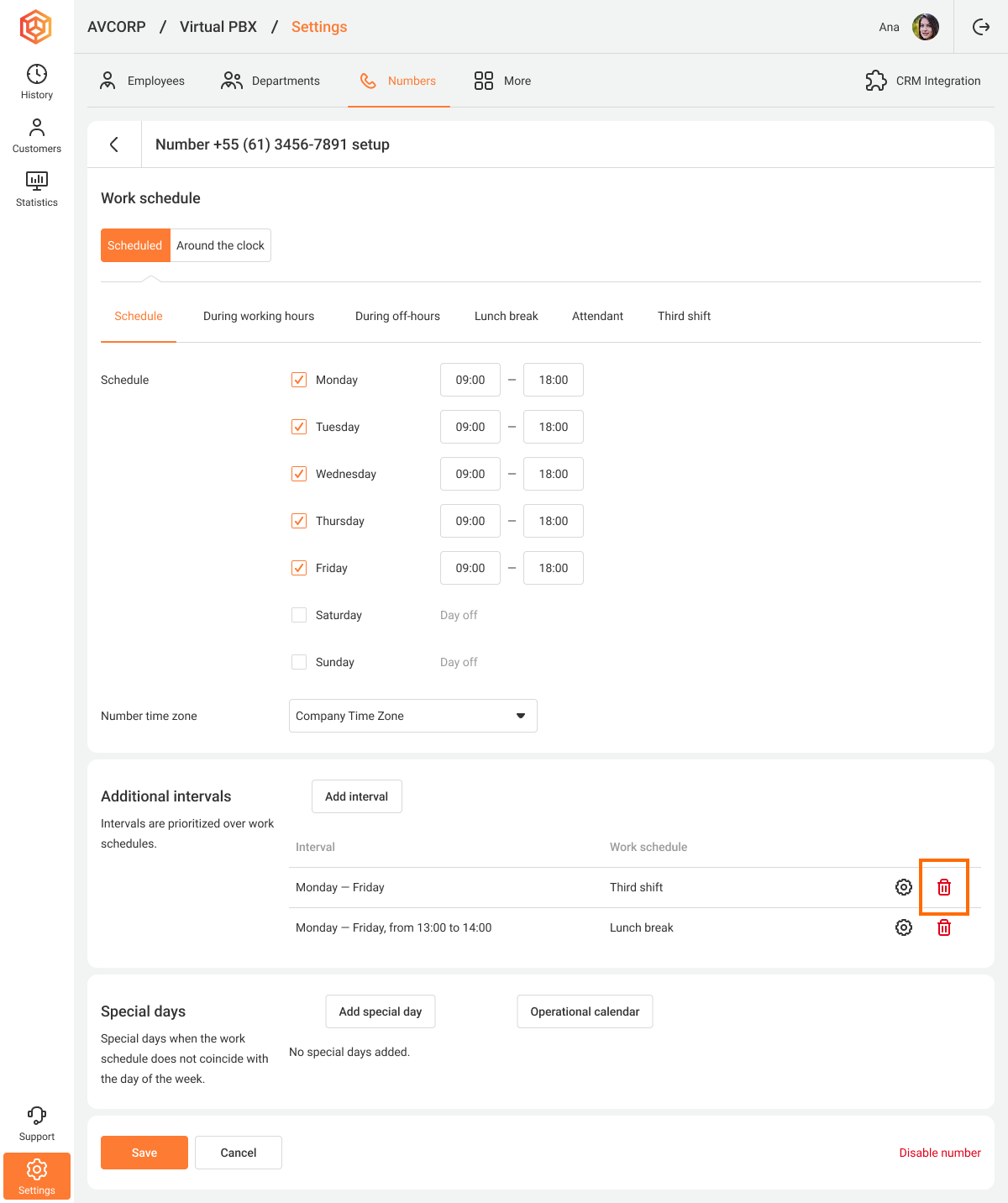Open During working hours tab
This screenshot has width=1008, height=1203.
(x=259, y=316)
